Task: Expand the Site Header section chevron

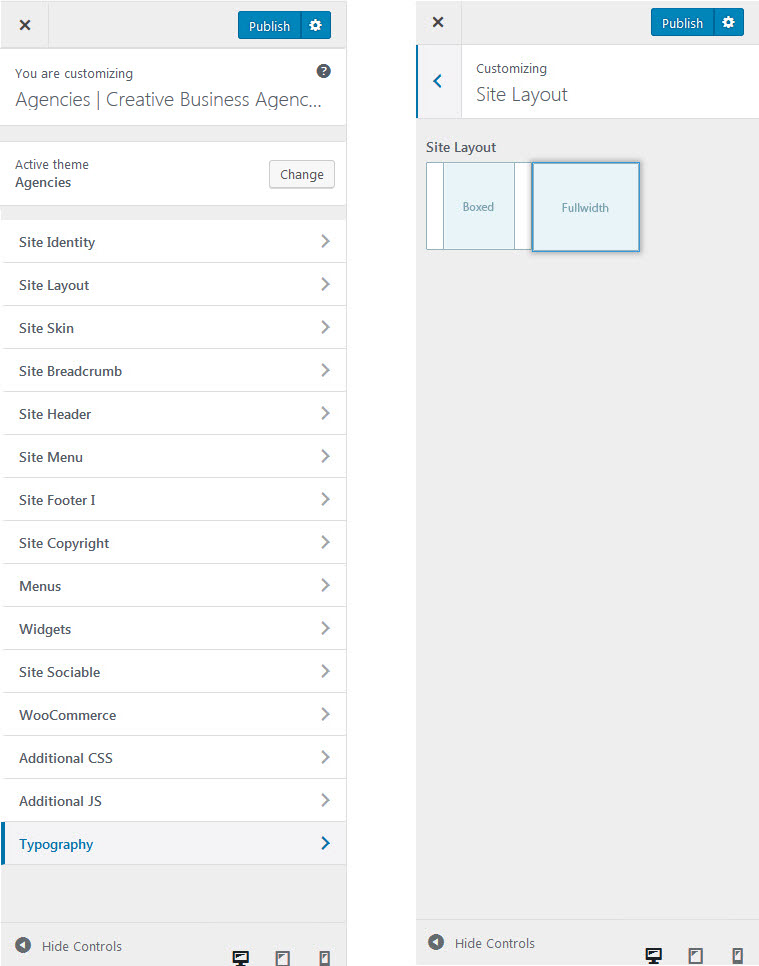Action: (324, 413)
